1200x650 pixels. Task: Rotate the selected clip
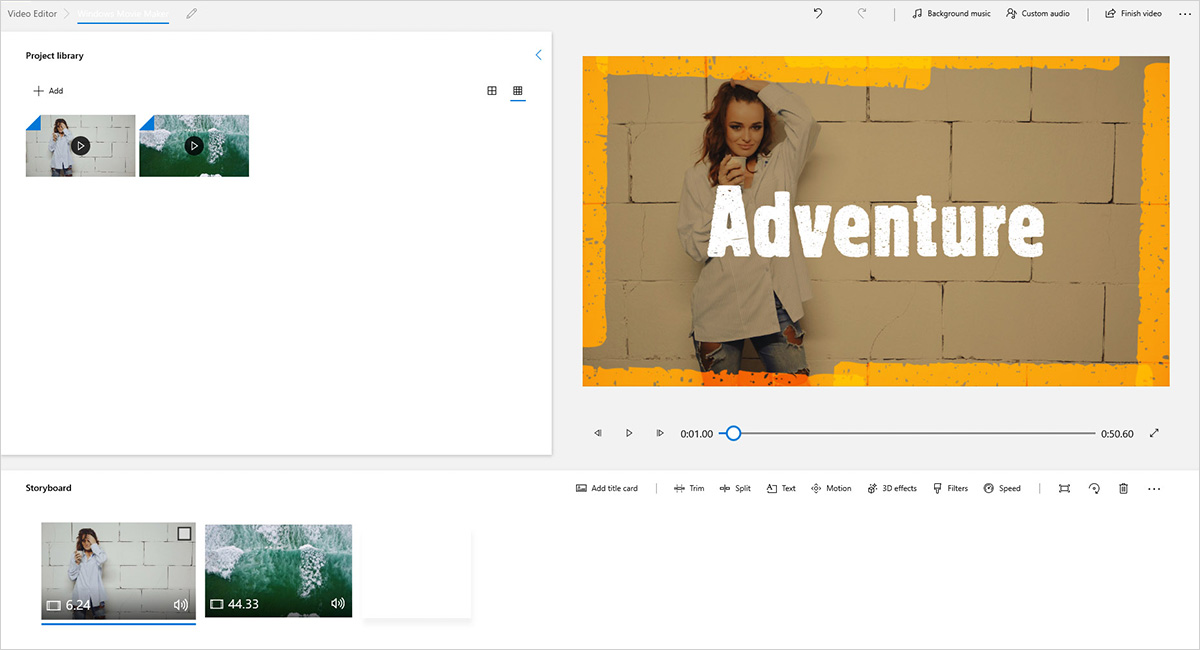1094,488
